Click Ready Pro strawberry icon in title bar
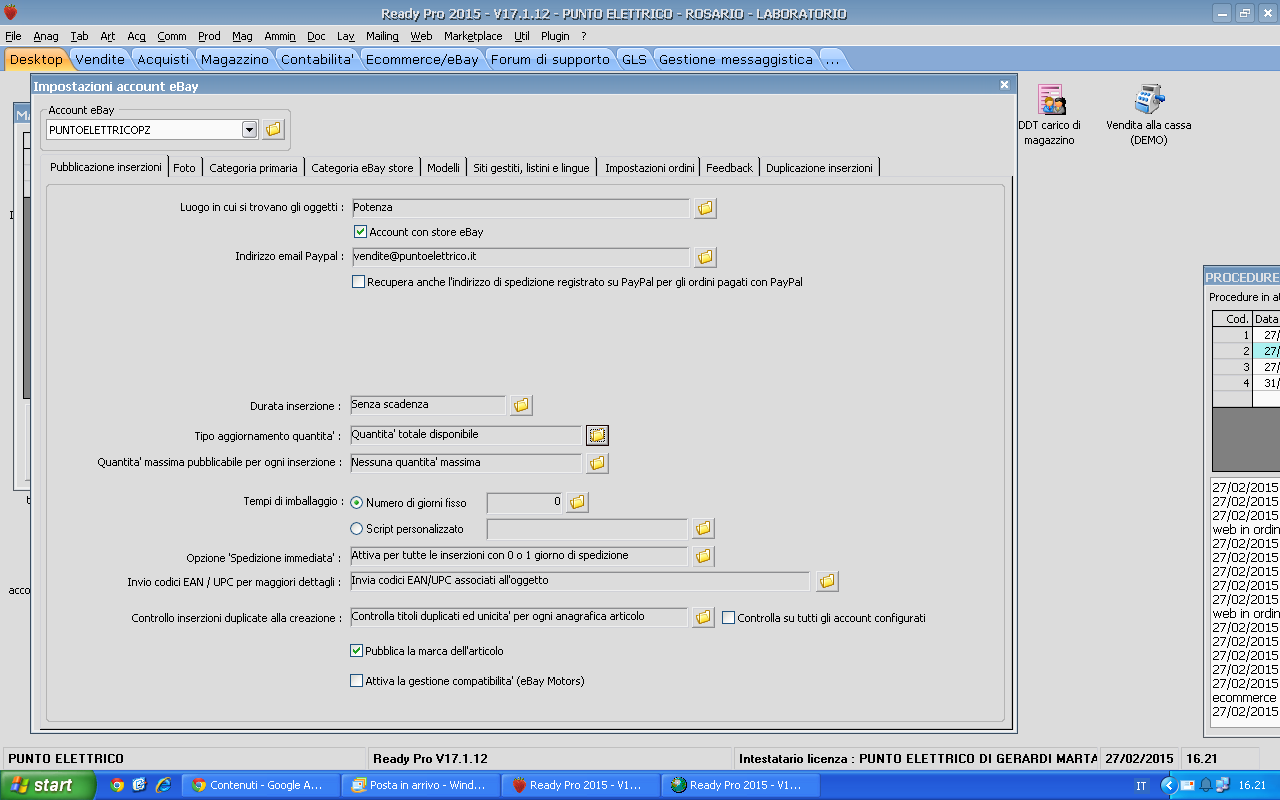 point(11,13)
